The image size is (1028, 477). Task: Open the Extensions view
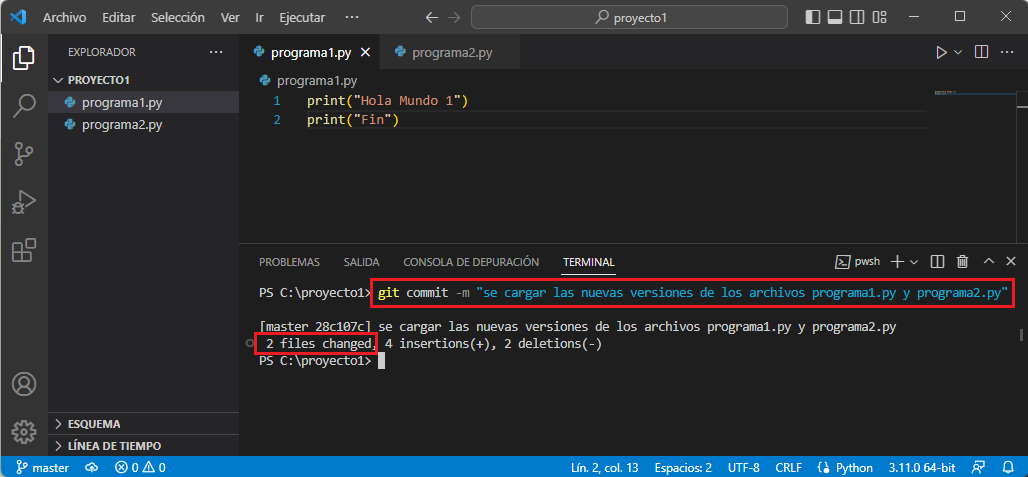pyautogui.click(x=24, y=250)
